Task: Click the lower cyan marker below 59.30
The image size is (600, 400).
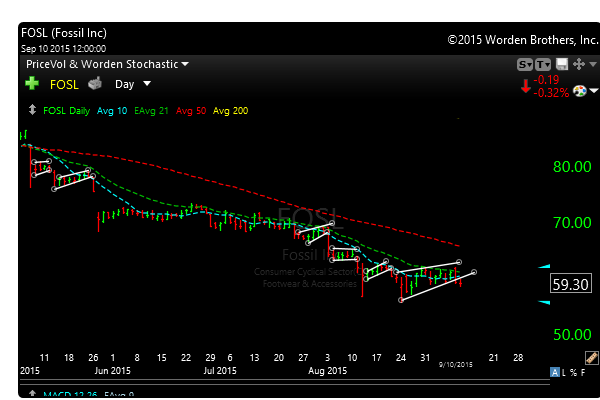Action: pos(545,302)
